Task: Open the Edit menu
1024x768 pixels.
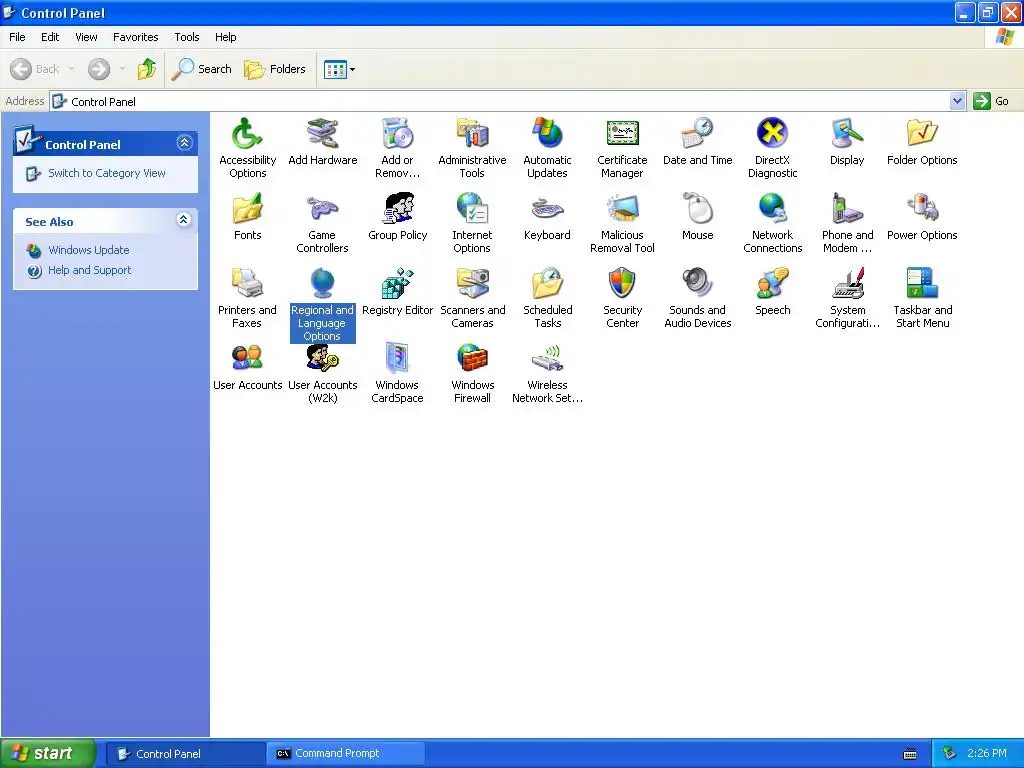Action: click(x=50, y=37)
